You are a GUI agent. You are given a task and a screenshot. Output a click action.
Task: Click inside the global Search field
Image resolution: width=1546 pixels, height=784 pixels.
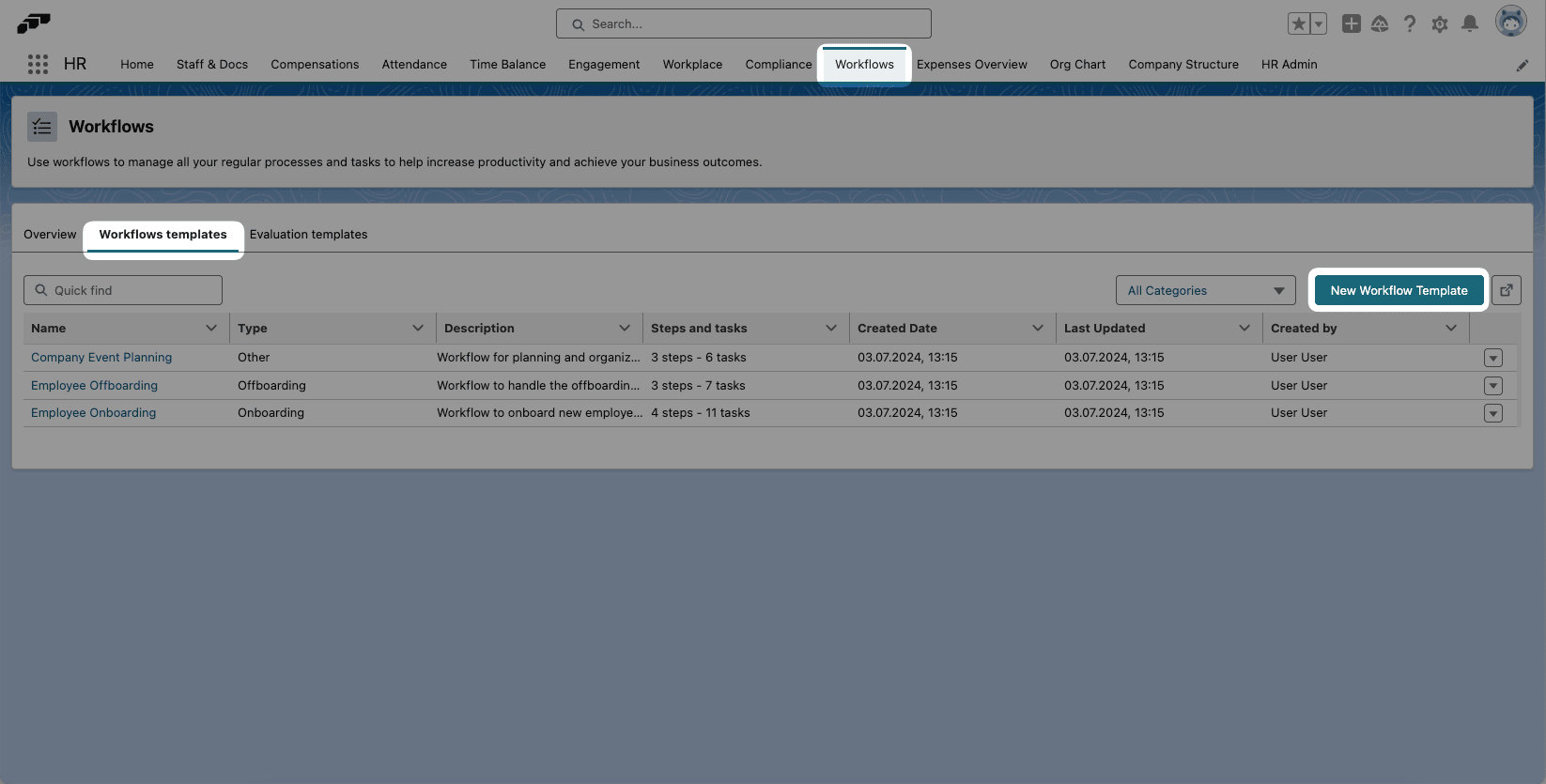[x=744, y=23]
